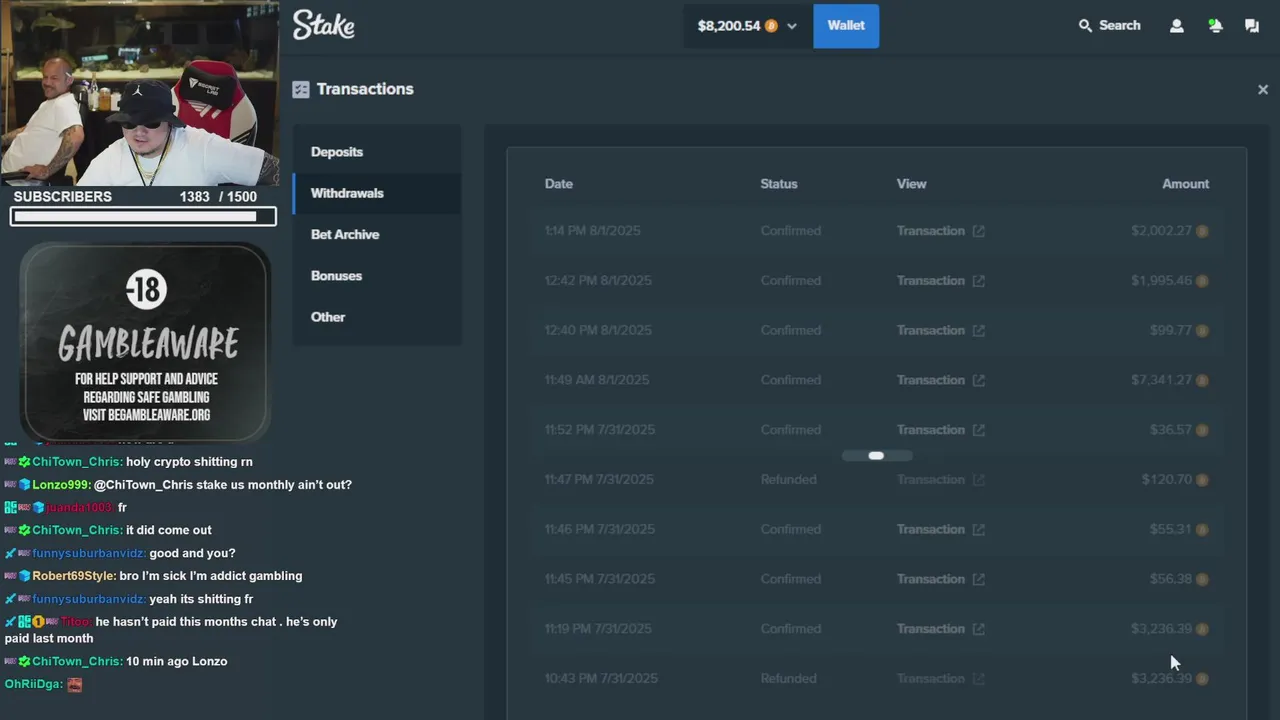
Task: Click the 10:43 PM 7/31/2025 date
Action: coord(601,679)
